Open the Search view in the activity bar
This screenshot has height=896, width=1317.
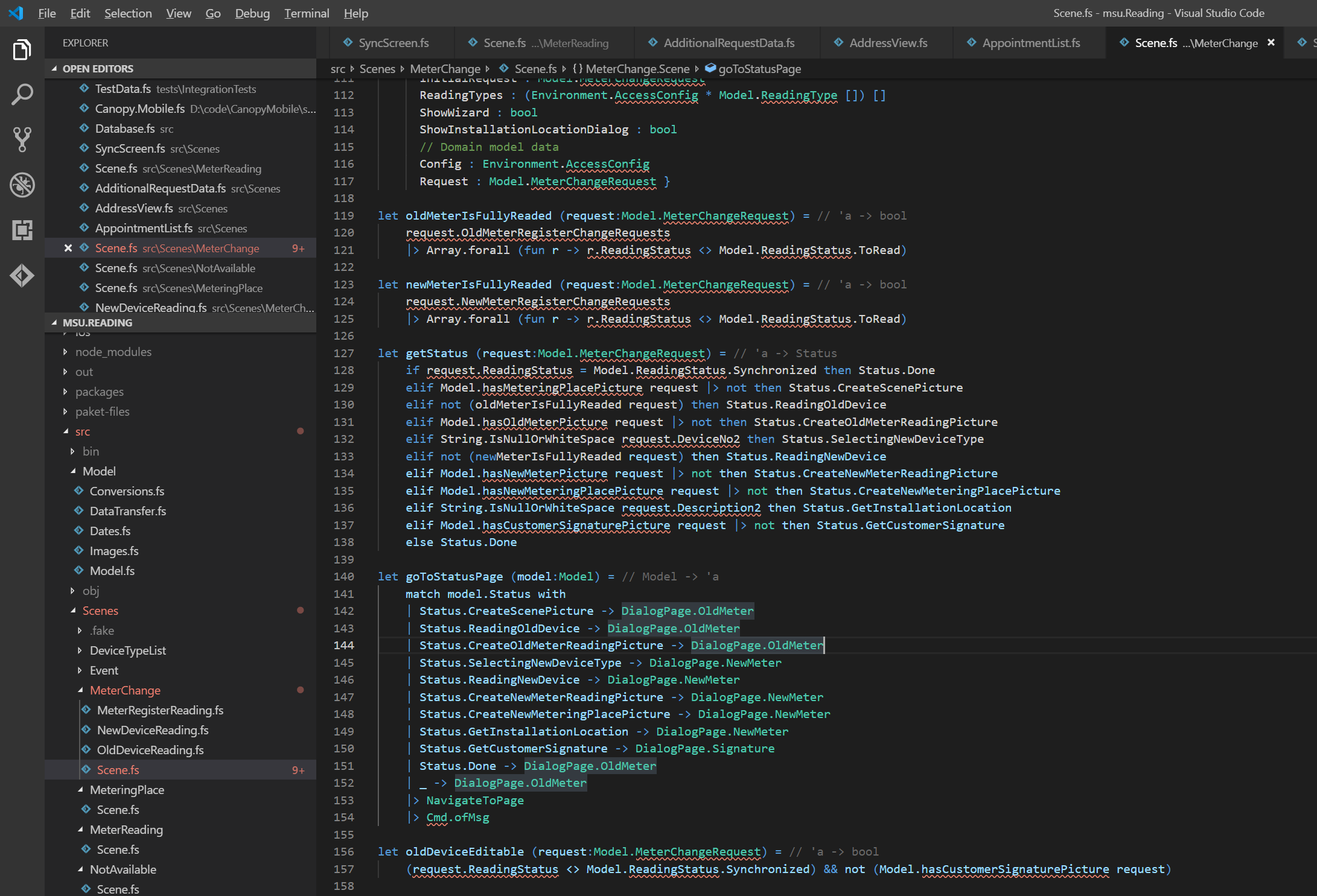pos(22,95)
